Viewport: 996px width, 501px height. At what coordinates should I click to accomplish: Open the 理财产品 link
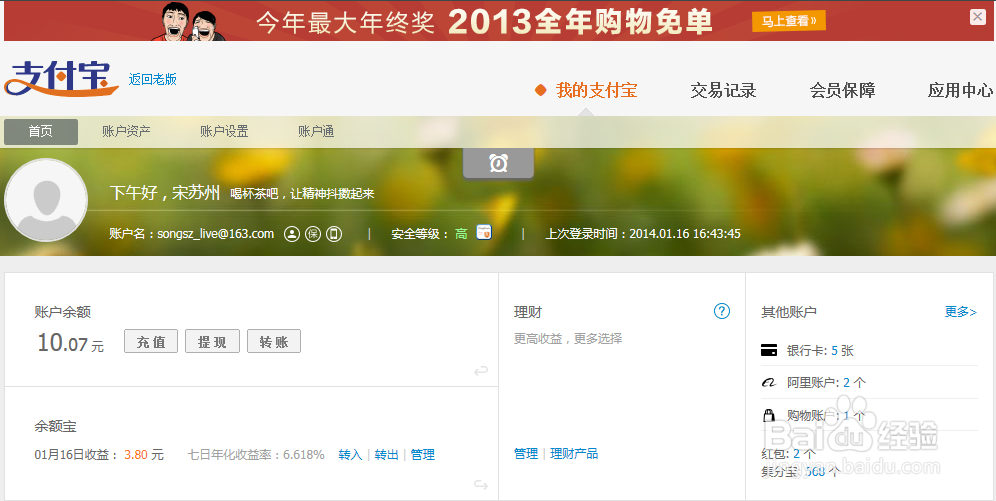(574, 453)
